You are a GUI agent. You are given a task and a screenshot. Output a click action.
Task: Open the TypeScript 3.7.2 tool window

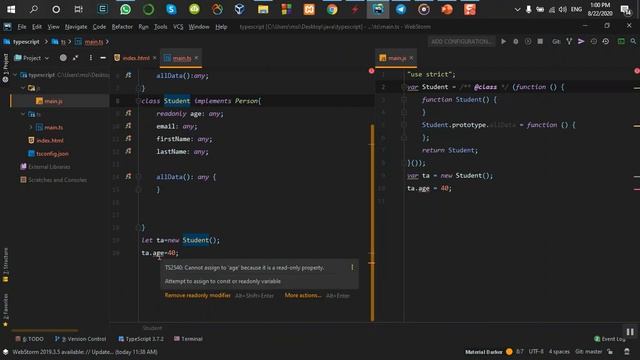pos(141,339)
